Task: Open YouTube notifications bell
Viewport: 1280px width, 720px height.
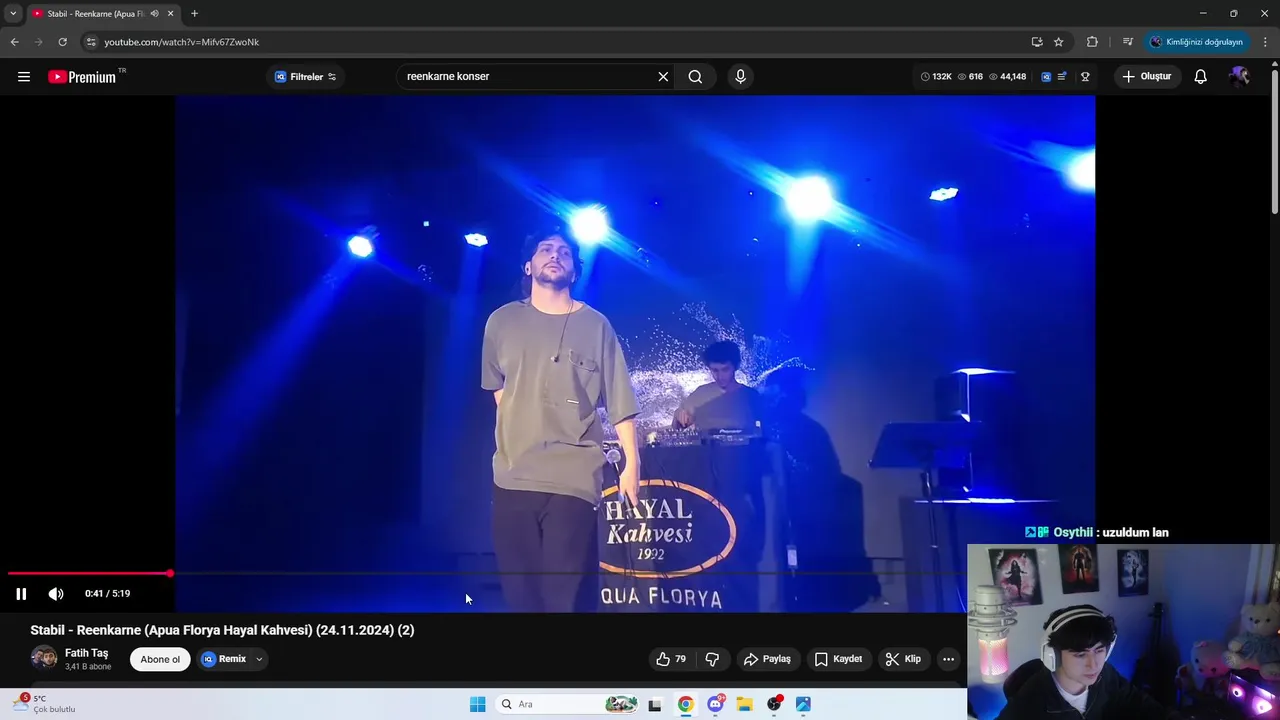Action: pos(1201,77)
